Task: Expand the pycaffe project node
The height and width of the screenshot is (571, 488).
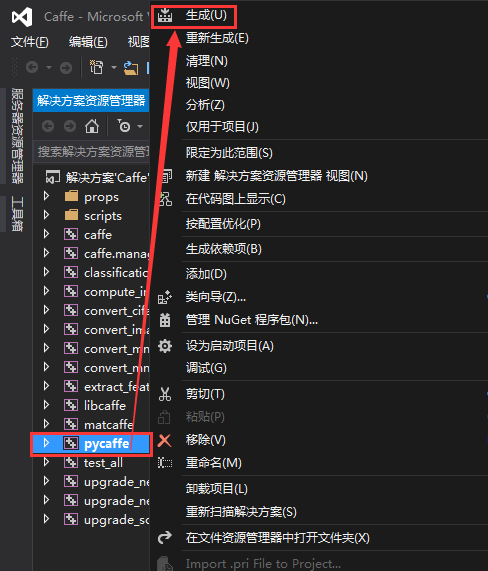Action: point(46,443)
